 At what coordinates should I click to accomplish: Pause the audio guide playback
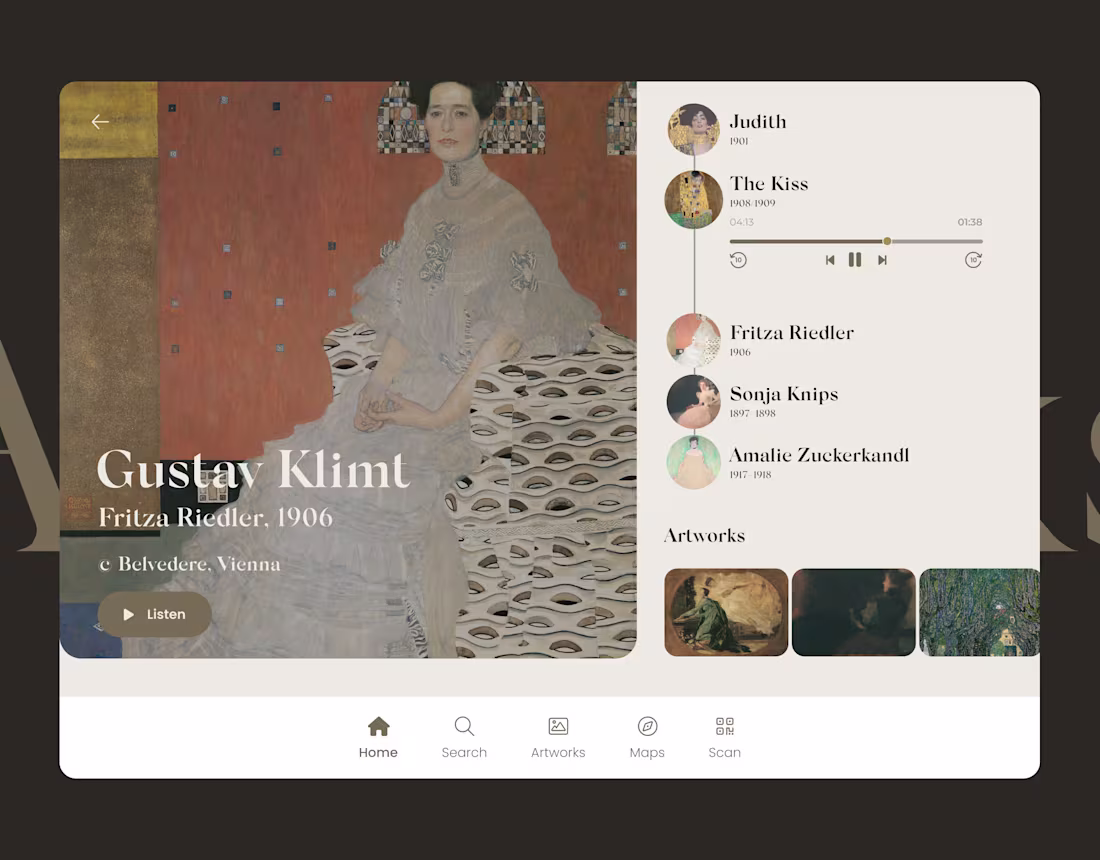[x=854, y=260]
